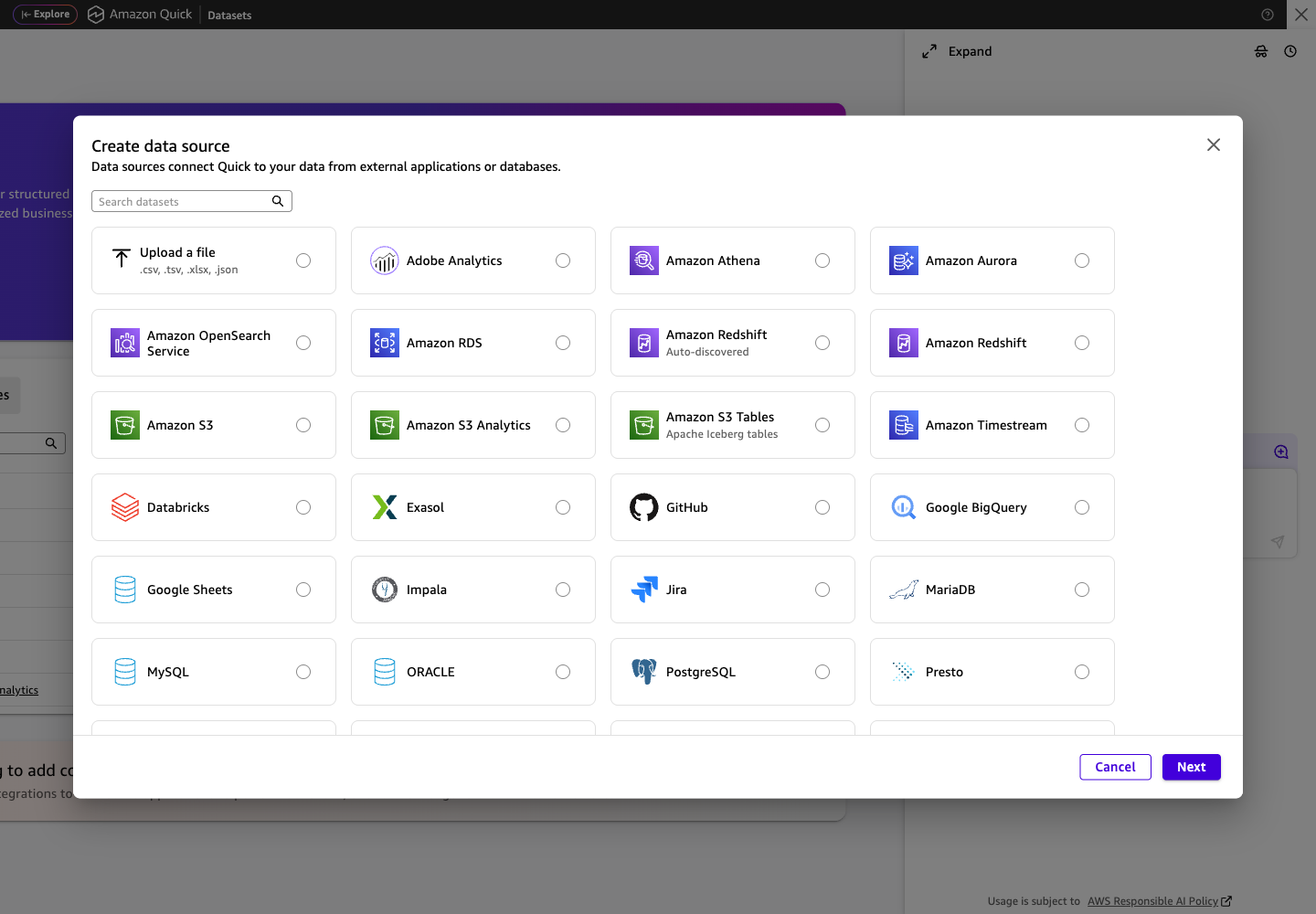Viewport: 1316px width, 914px height.
Task: Select the PostgreSQL radio button
Action: tap(822, 672)
